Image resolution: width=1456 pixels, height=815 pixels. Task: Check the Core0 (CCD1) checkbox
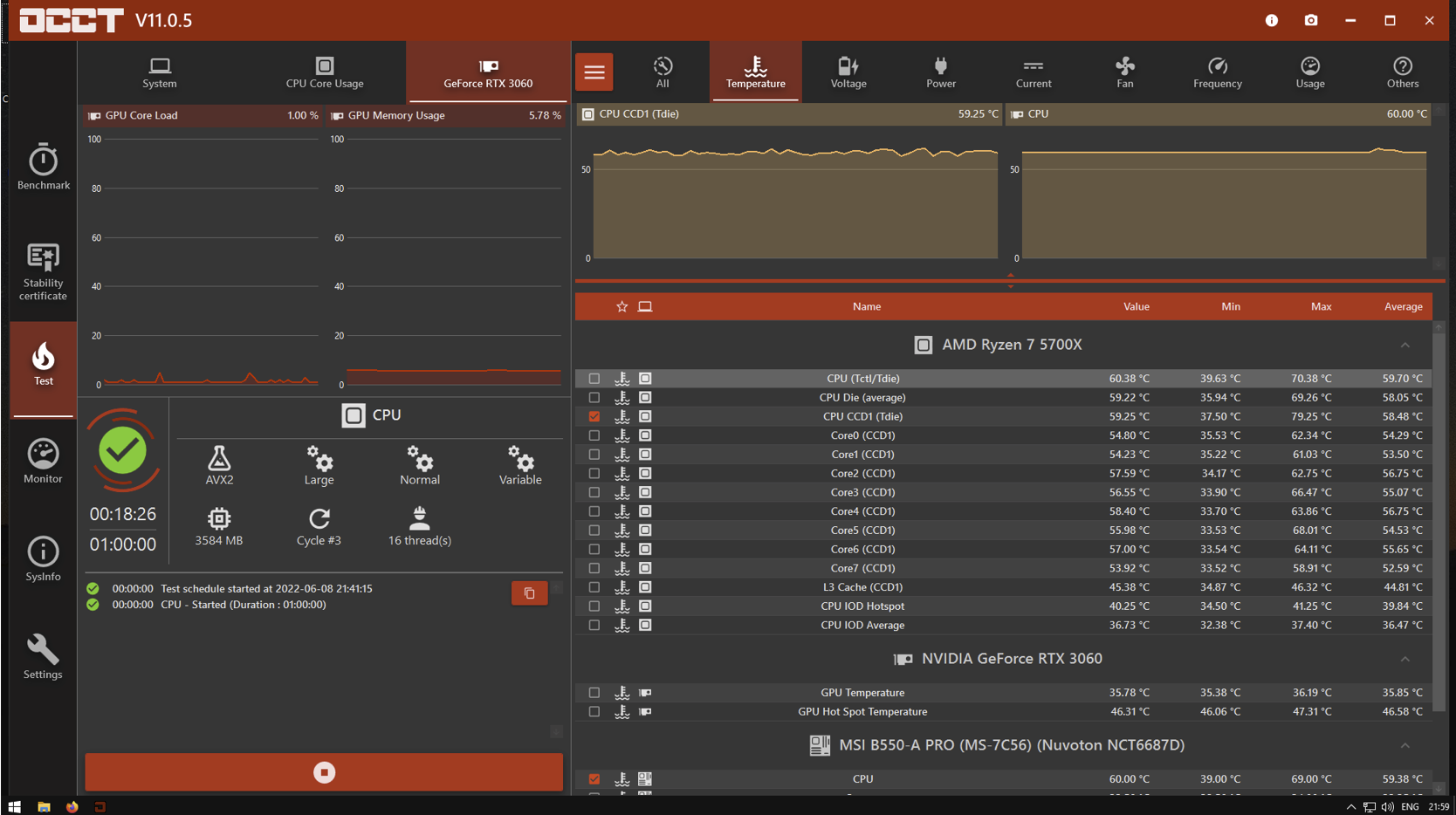click(594, 435)
